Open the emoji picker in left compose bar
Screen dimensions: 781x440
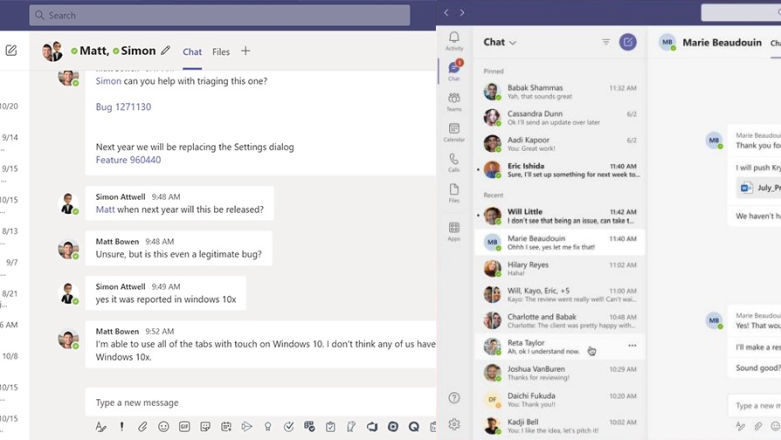click(x=163, y=427)
